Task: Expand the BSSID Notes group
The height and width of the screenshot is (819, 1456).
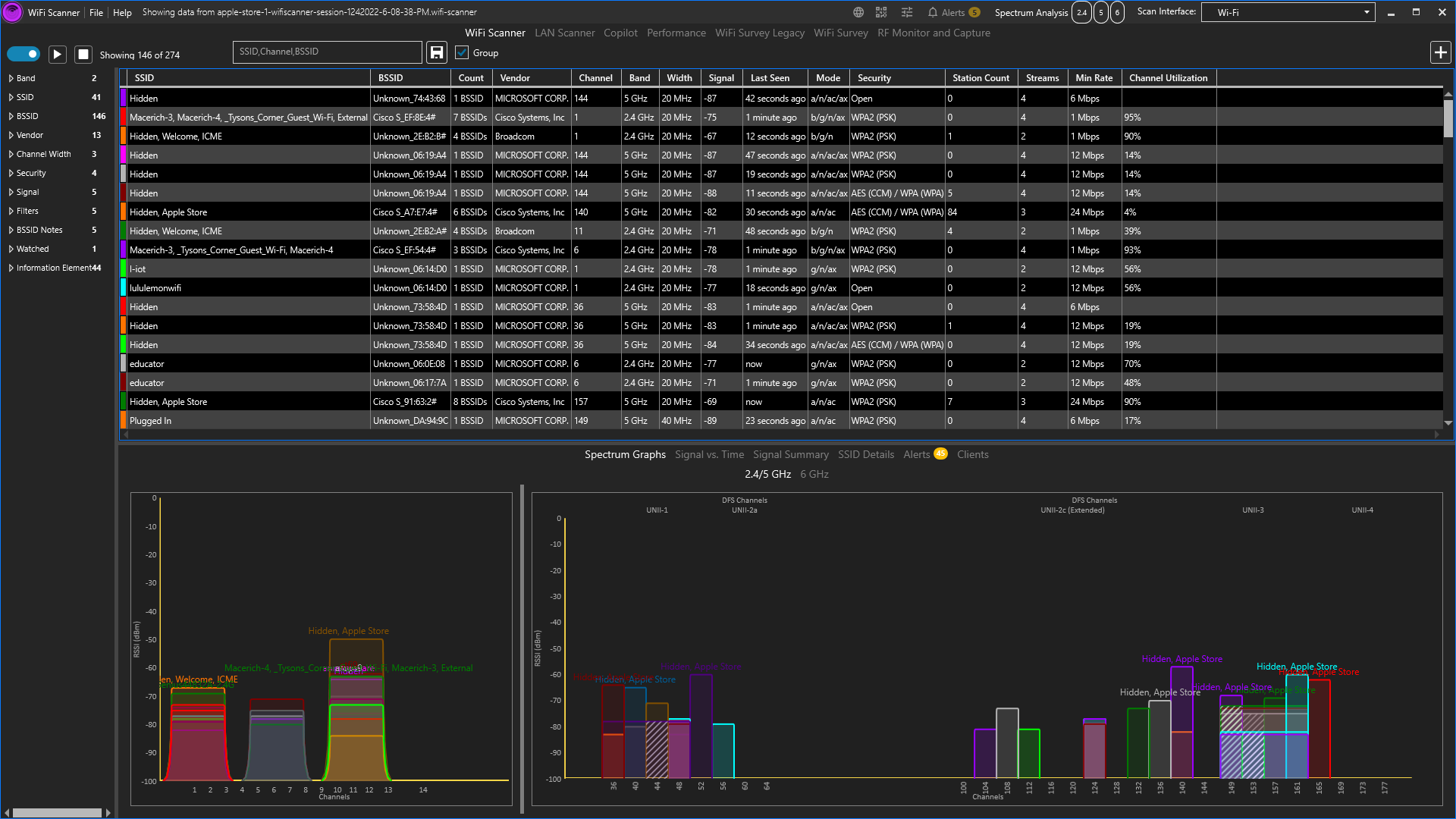Action: 11,230
